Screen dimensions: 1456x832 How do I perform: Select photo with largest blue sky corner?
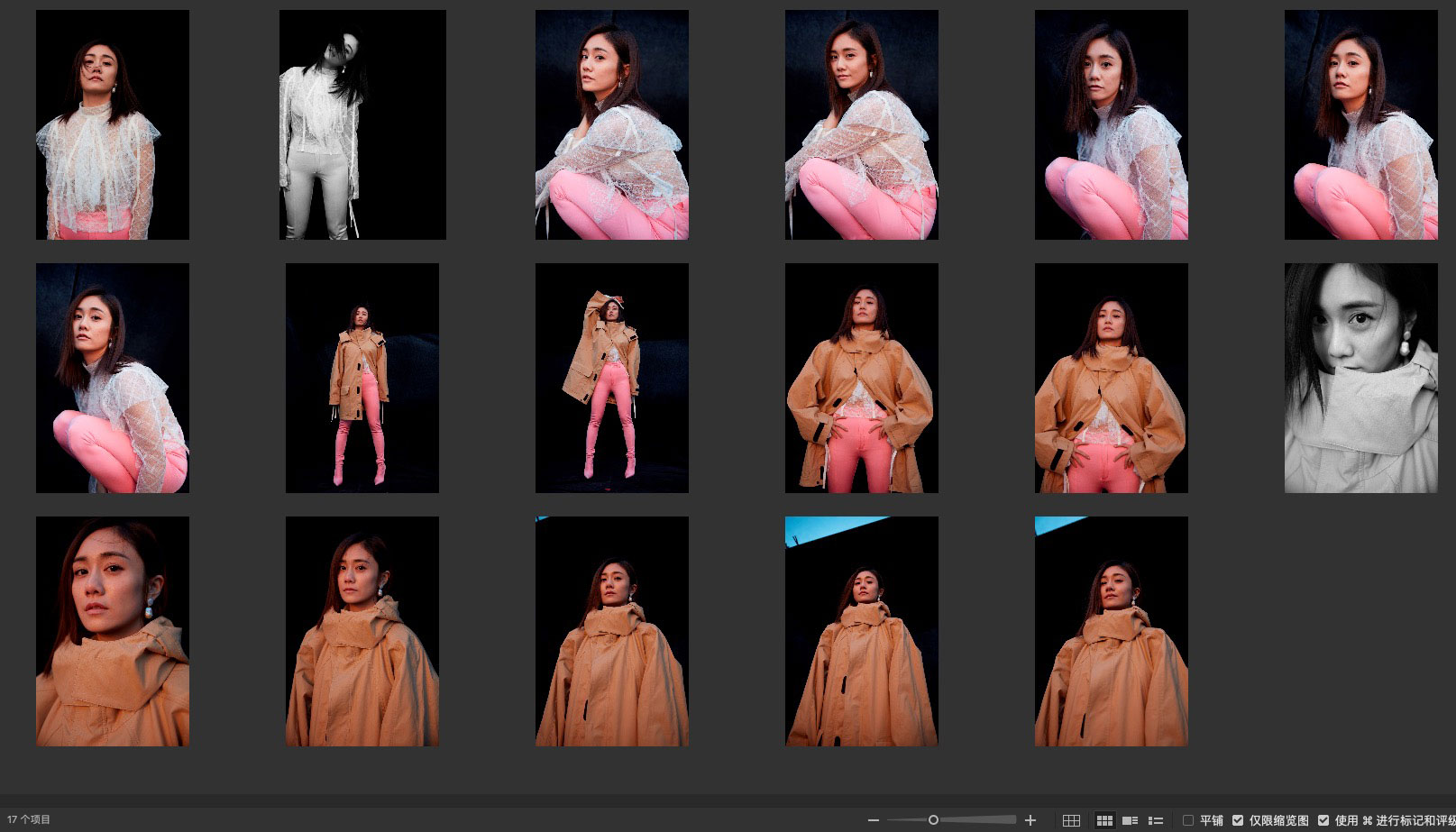(x=861, y=631)
